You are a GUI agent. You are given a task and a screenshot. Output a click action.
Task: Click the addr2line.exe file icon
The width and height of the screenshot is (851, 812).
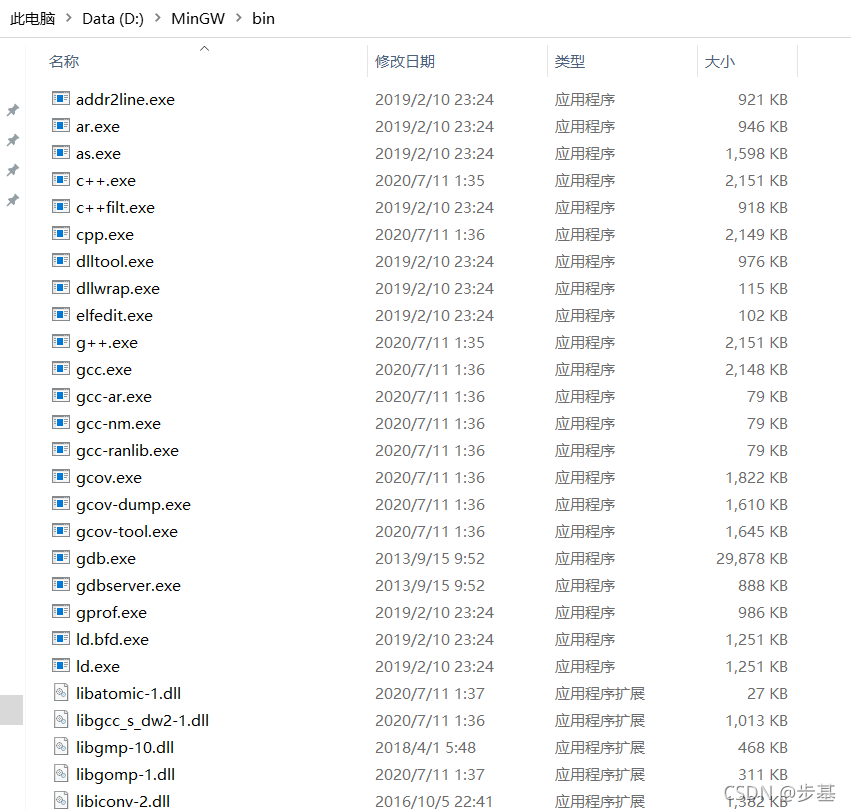click(x=61, y=99)
